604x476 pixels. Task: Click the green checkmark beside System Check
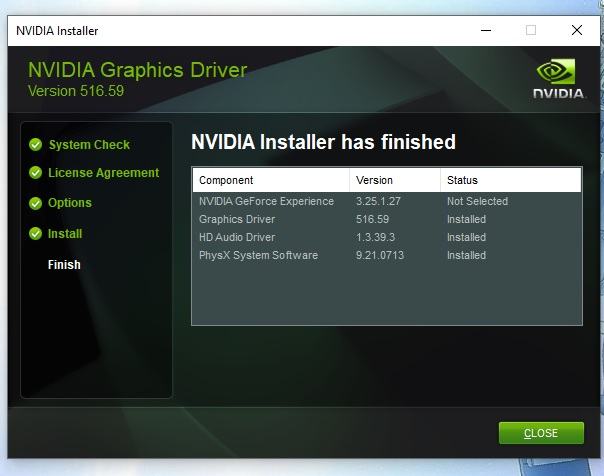35,145
